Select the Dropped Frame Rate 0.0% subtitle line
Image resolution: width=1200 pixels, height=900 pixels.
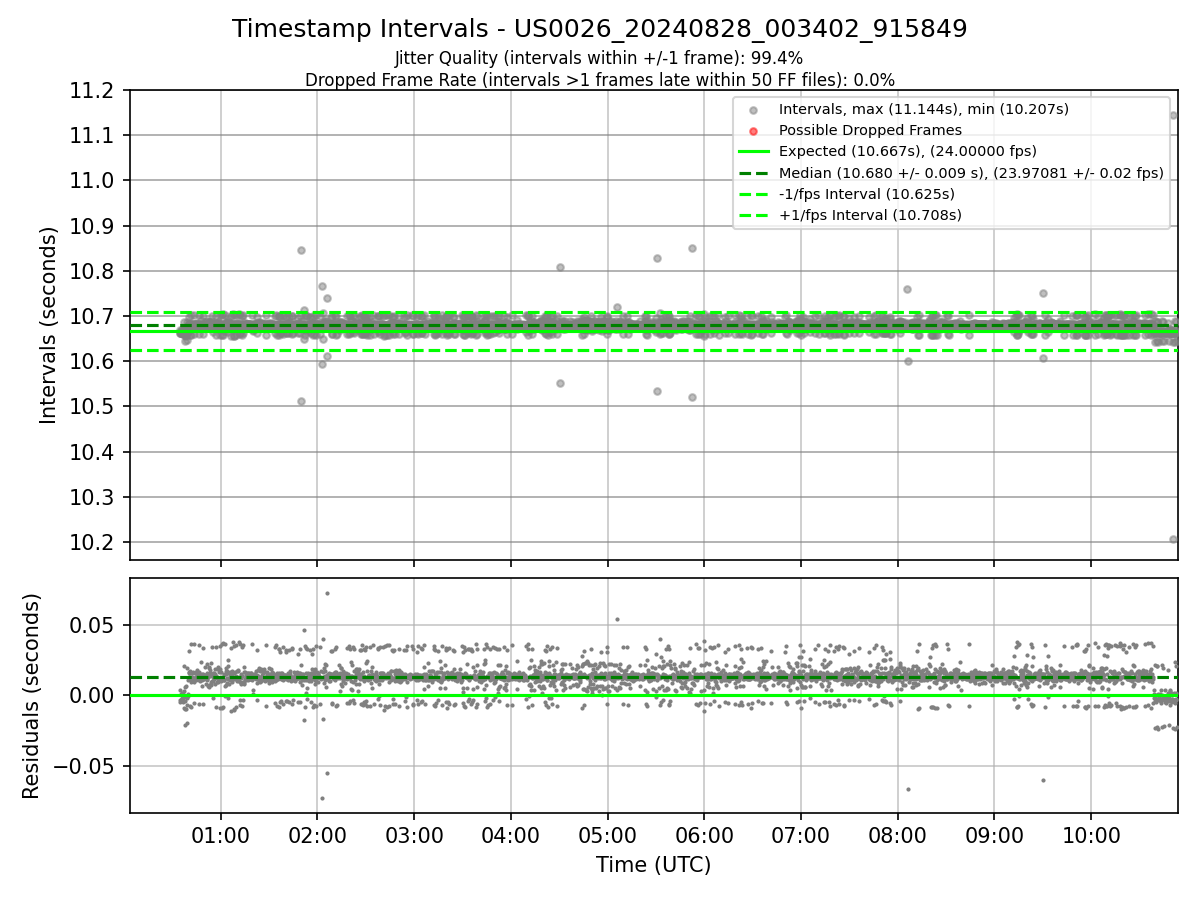(600, 80)
